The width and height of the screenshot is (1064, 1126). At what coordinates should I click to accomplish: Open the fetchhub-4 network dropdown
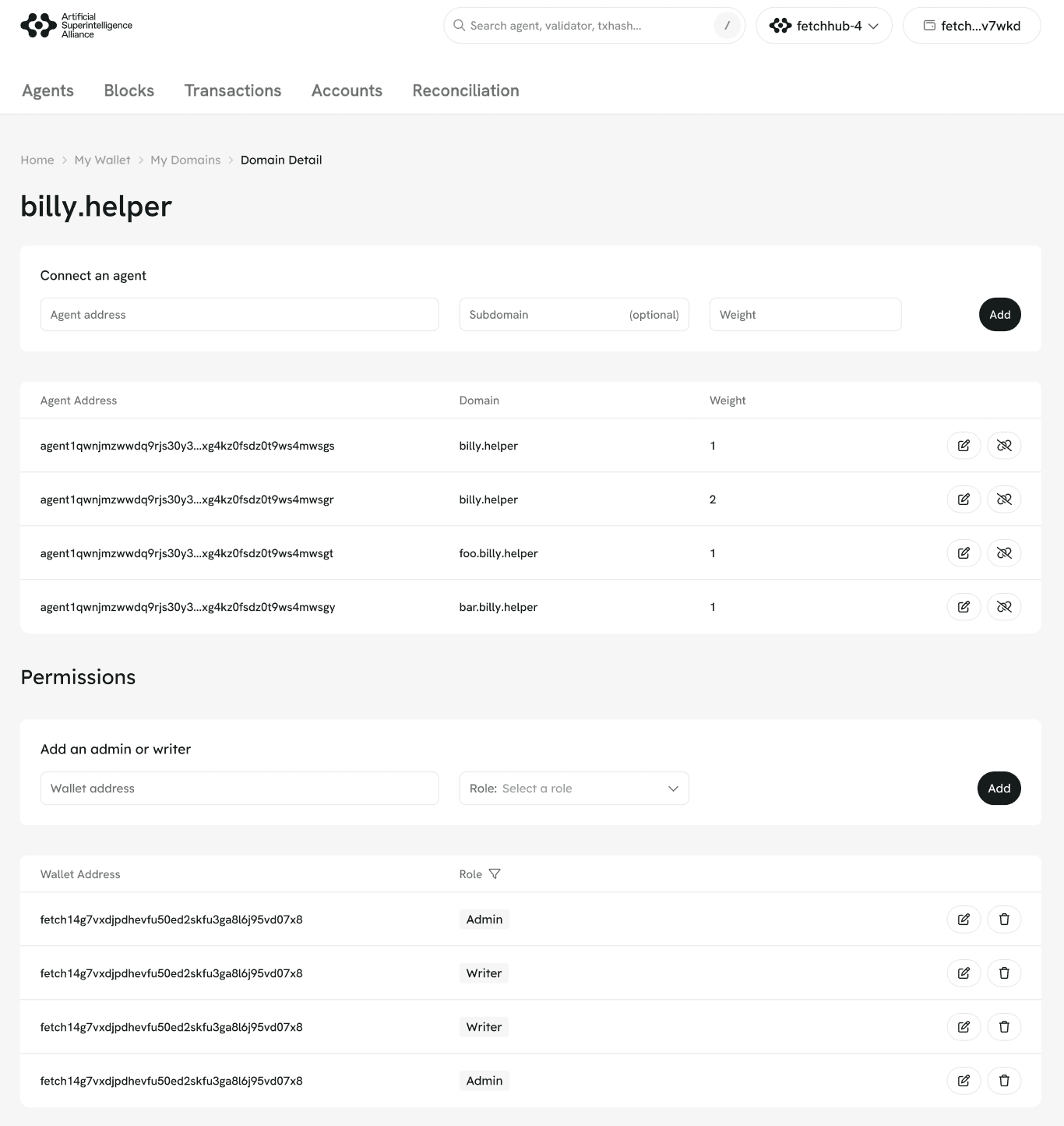823,26
